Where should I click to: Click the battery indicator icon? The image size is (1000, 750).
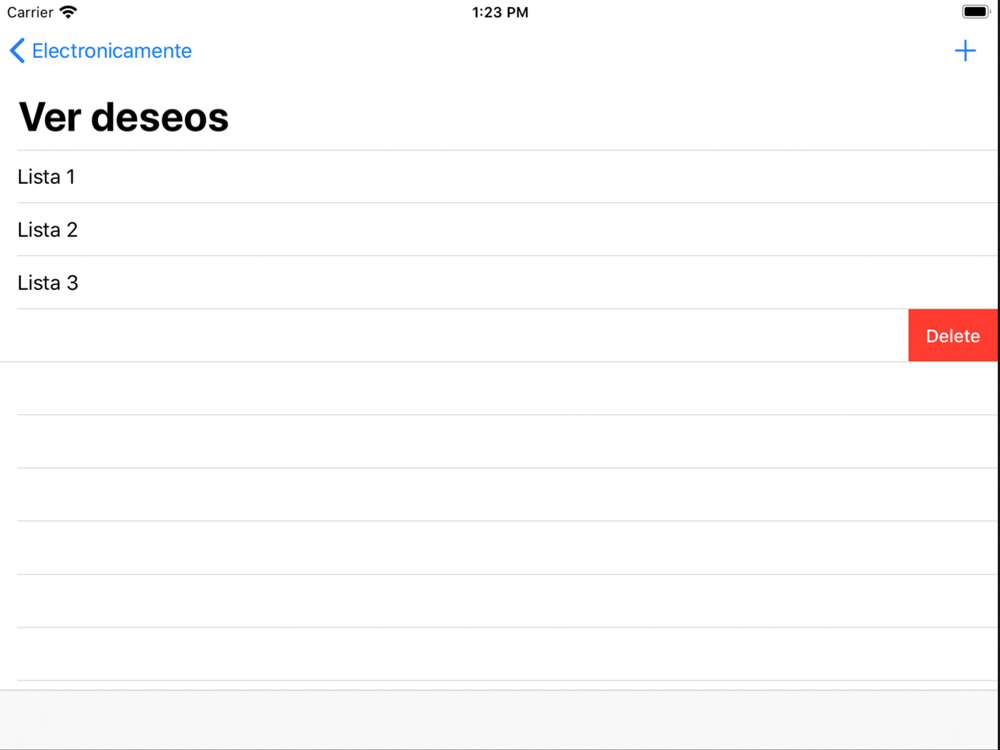tap(976, 12)
